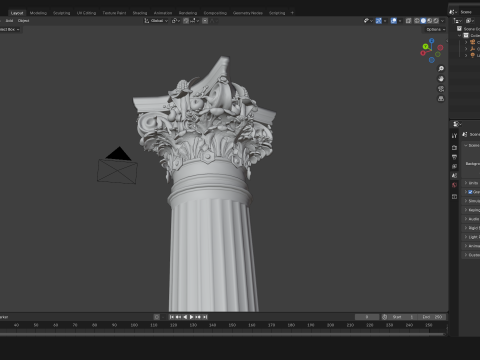Open the Scripting workspace tab
The height and width of the screenshot is (360, 480).
click(x=277, y=13)
